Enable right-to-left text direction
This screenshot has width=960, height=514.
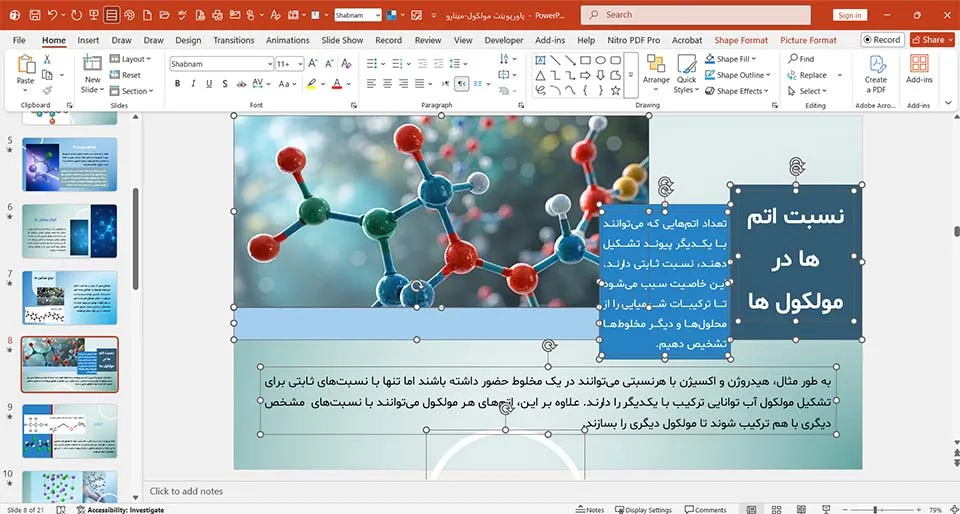[462, 83]
